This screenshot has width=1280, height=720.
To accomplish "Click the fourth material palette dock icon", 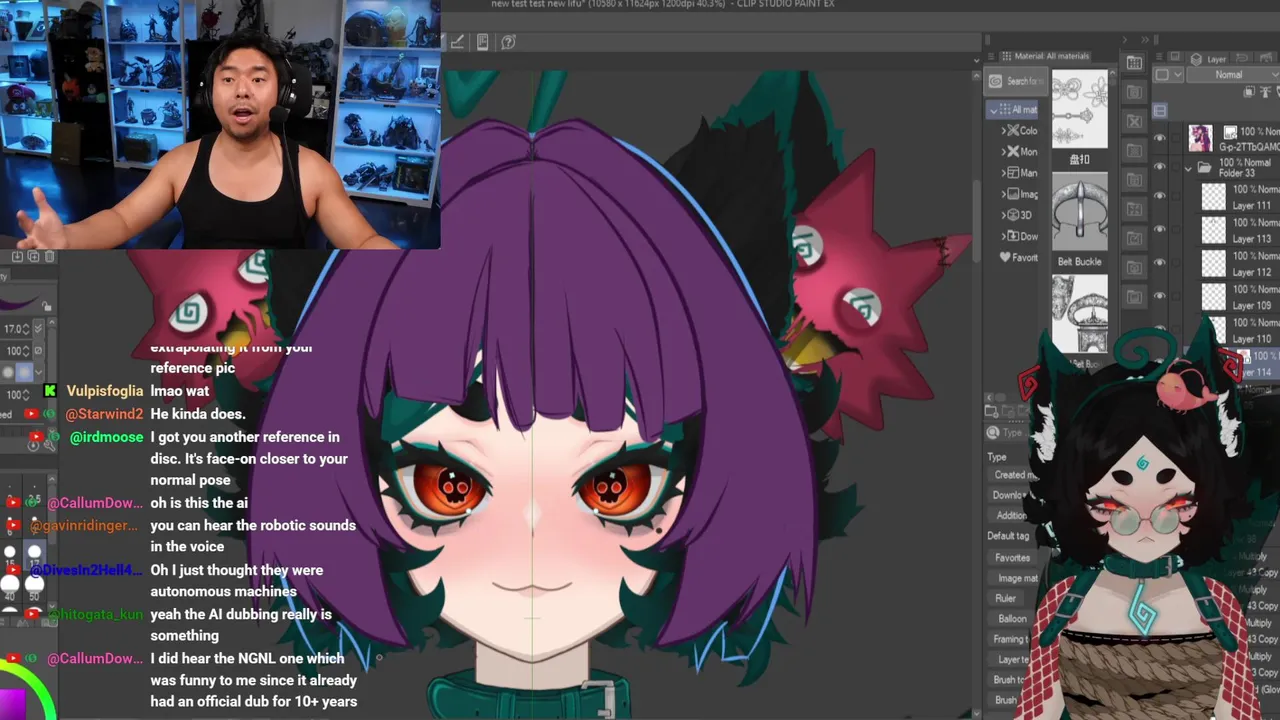I will (1134, 150).
